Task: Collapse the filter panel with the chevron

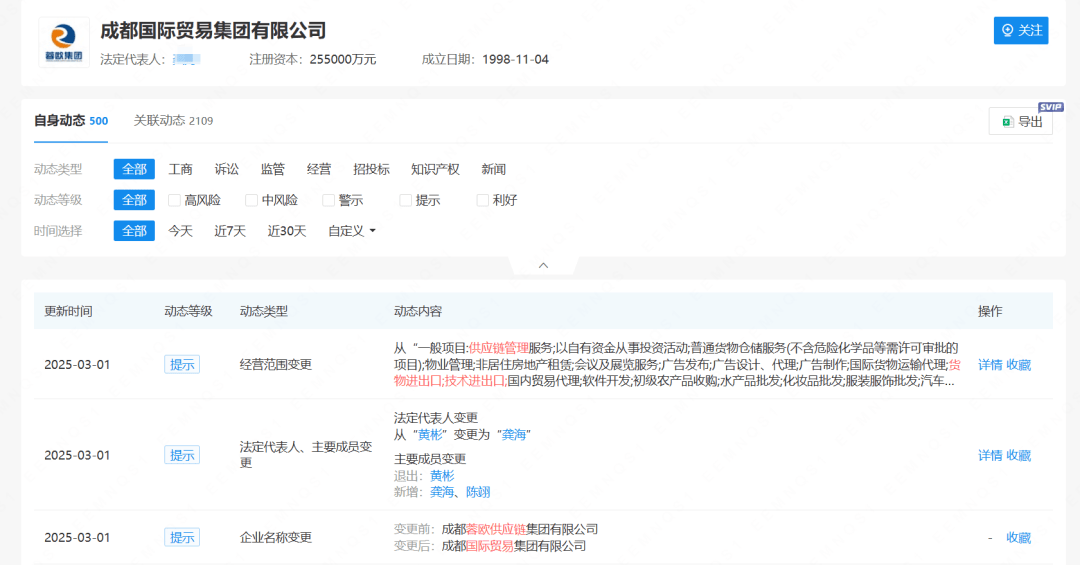Action: pos(543,266)
